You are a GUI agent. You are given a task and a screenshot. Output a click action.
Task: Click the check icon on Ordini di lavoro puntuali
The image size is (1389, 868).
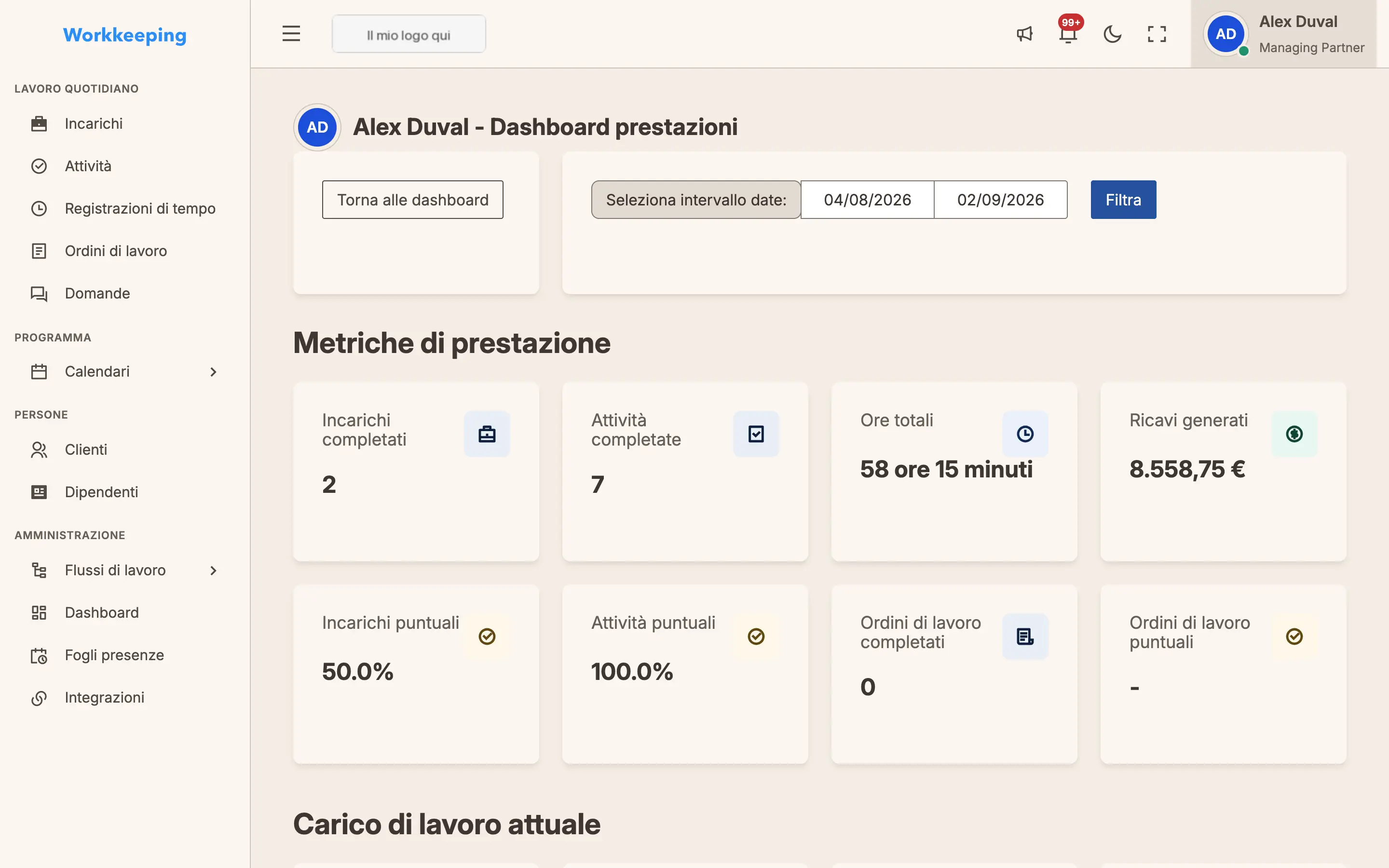click(1294, 636)
